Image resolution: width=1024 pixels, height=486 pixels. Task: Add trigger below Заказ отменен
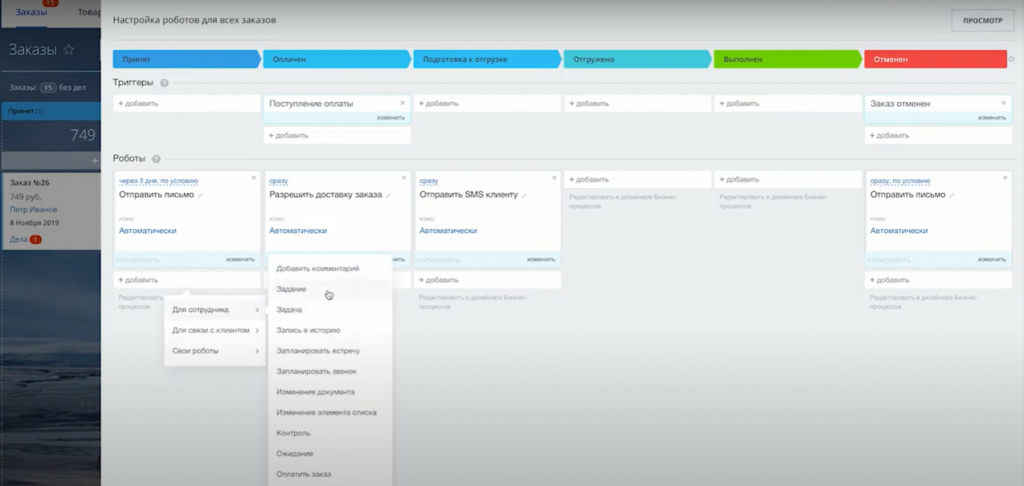pos(938,135)
